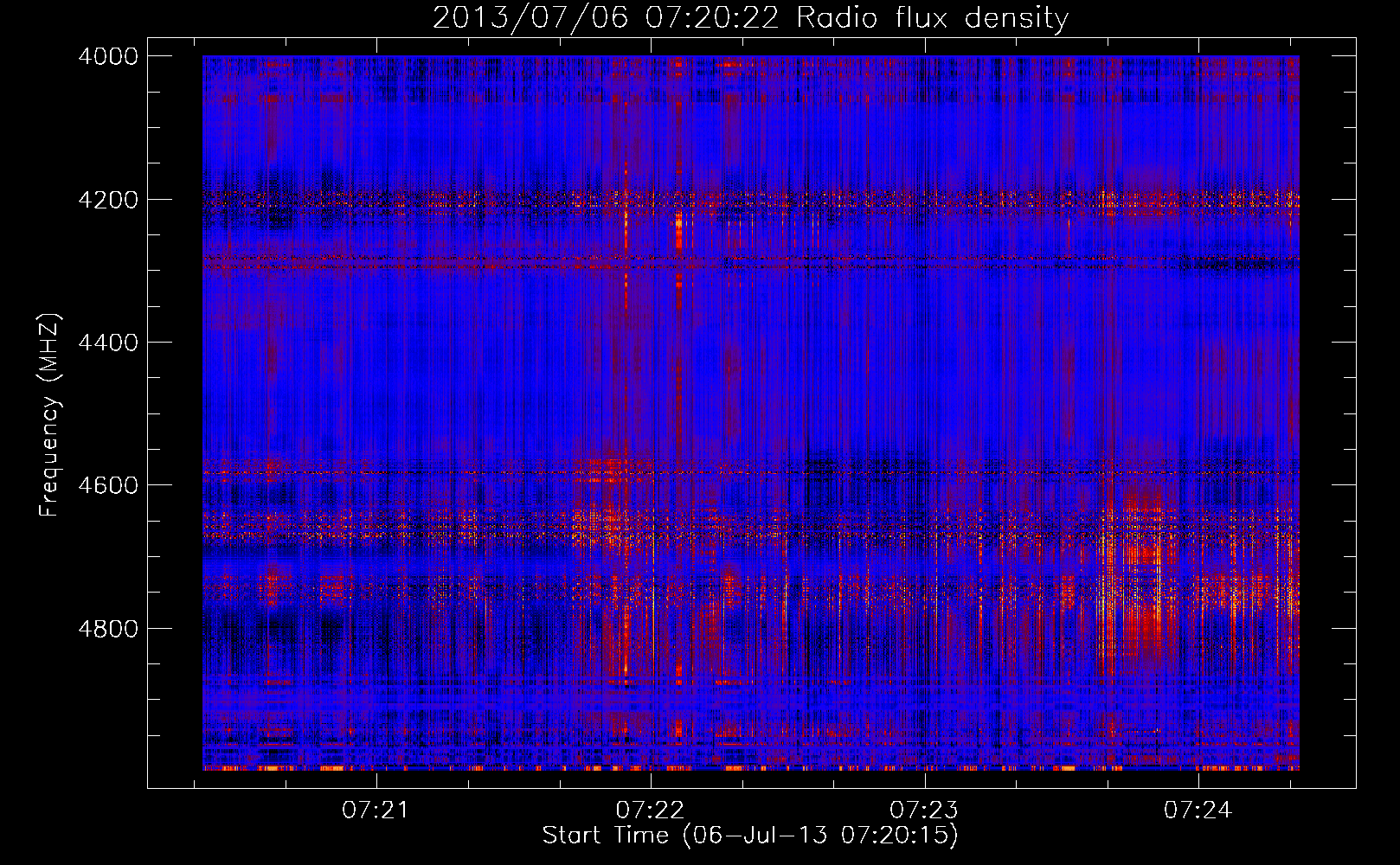Click the 'Start Time (06-Jul-13 07:20:15)' axis title
1400x865 pixels.
tap(750, 836)
